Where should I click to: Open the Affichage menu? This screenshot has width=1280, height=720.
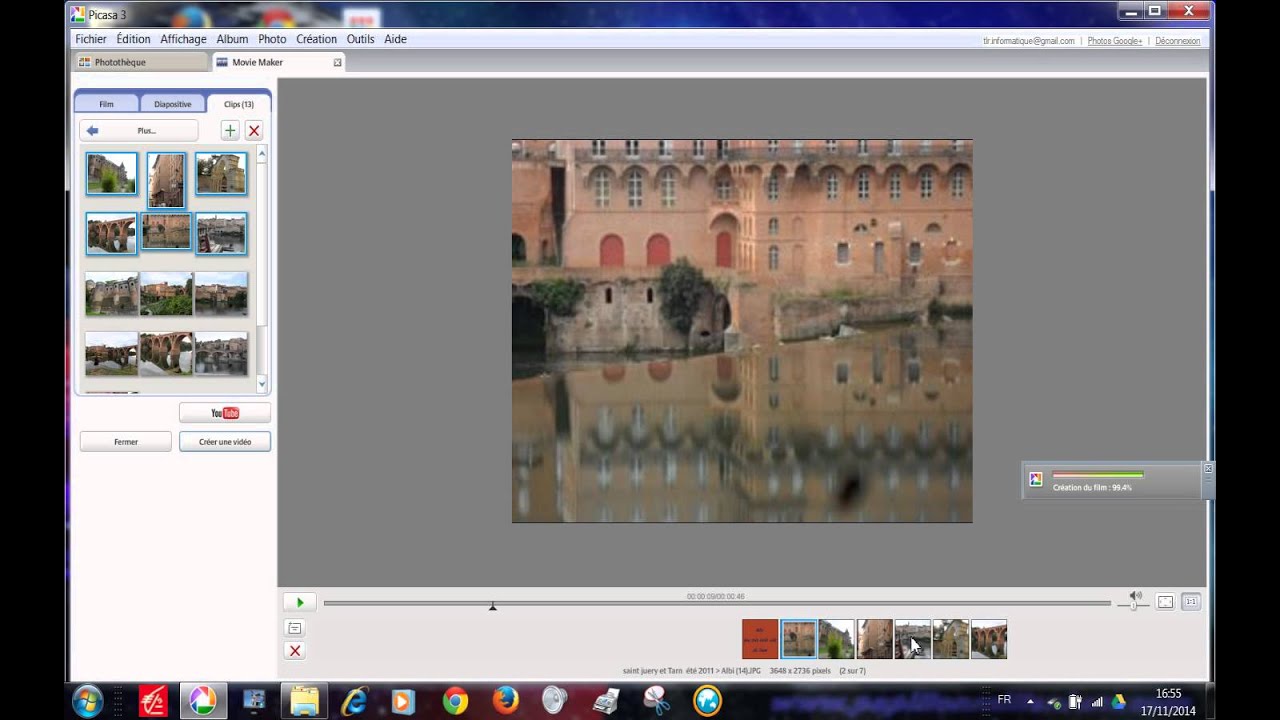pos(183,39)
